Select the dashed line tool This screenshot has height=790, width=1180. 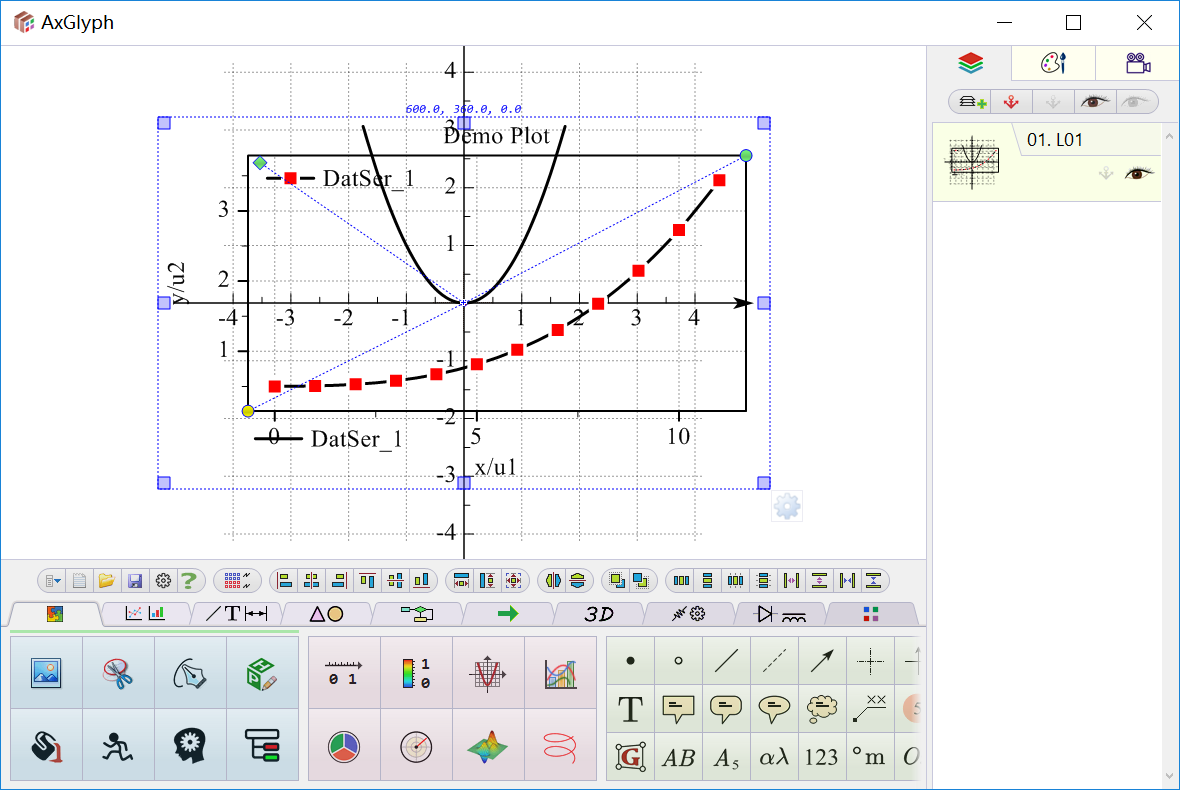point(774,661)
